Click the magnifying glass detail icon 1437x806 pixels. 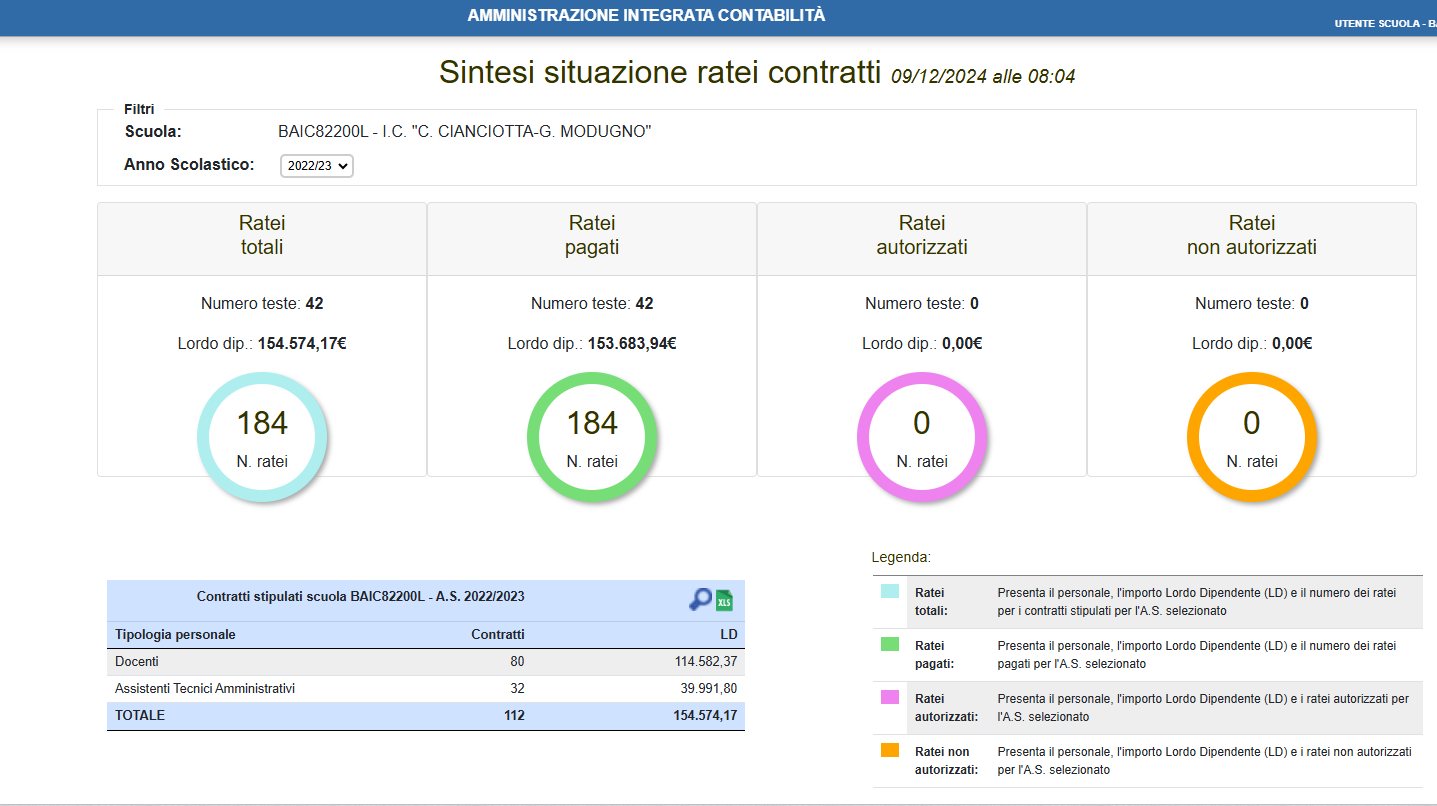pyautogui.click(x=700, y=599)
